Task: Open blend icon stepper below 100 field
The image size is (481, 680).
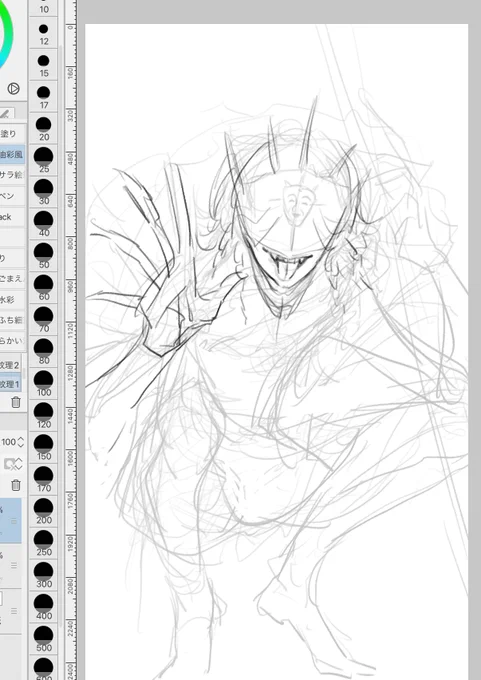Action: pyautogui.click(x=19, y=464)
